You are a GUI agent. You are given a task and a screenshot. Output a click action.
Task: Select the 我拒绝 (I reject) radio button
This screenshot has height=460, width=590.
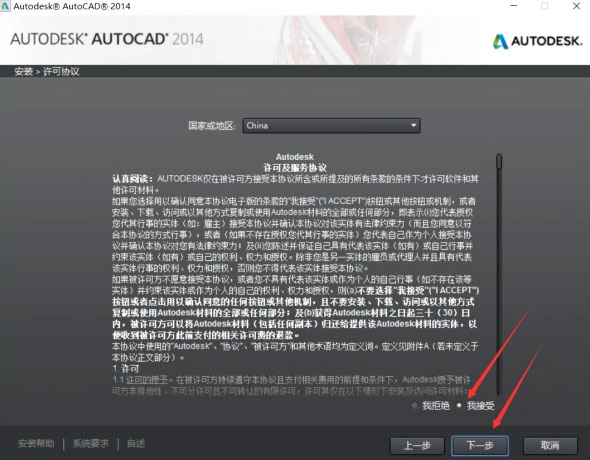(x=414, y=405)
